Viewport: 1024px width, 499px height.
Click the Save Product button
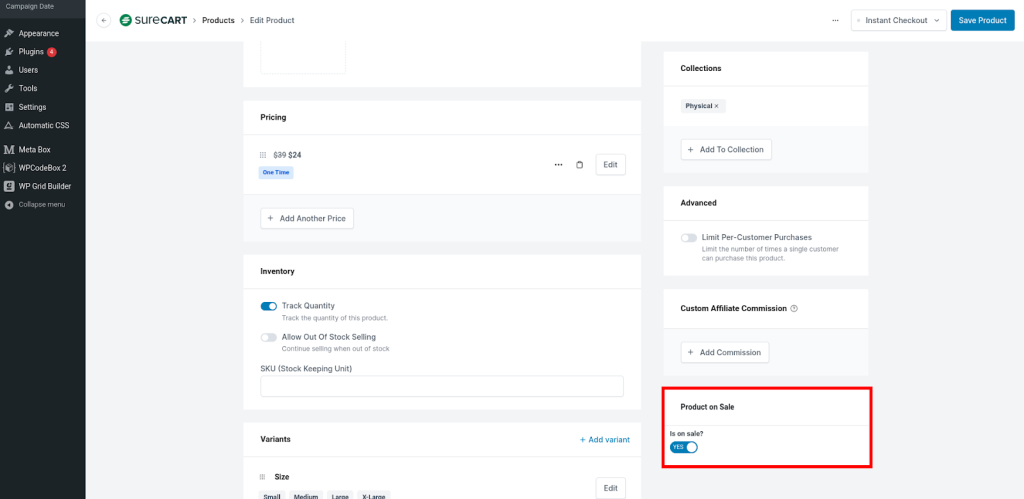(981, 20)
